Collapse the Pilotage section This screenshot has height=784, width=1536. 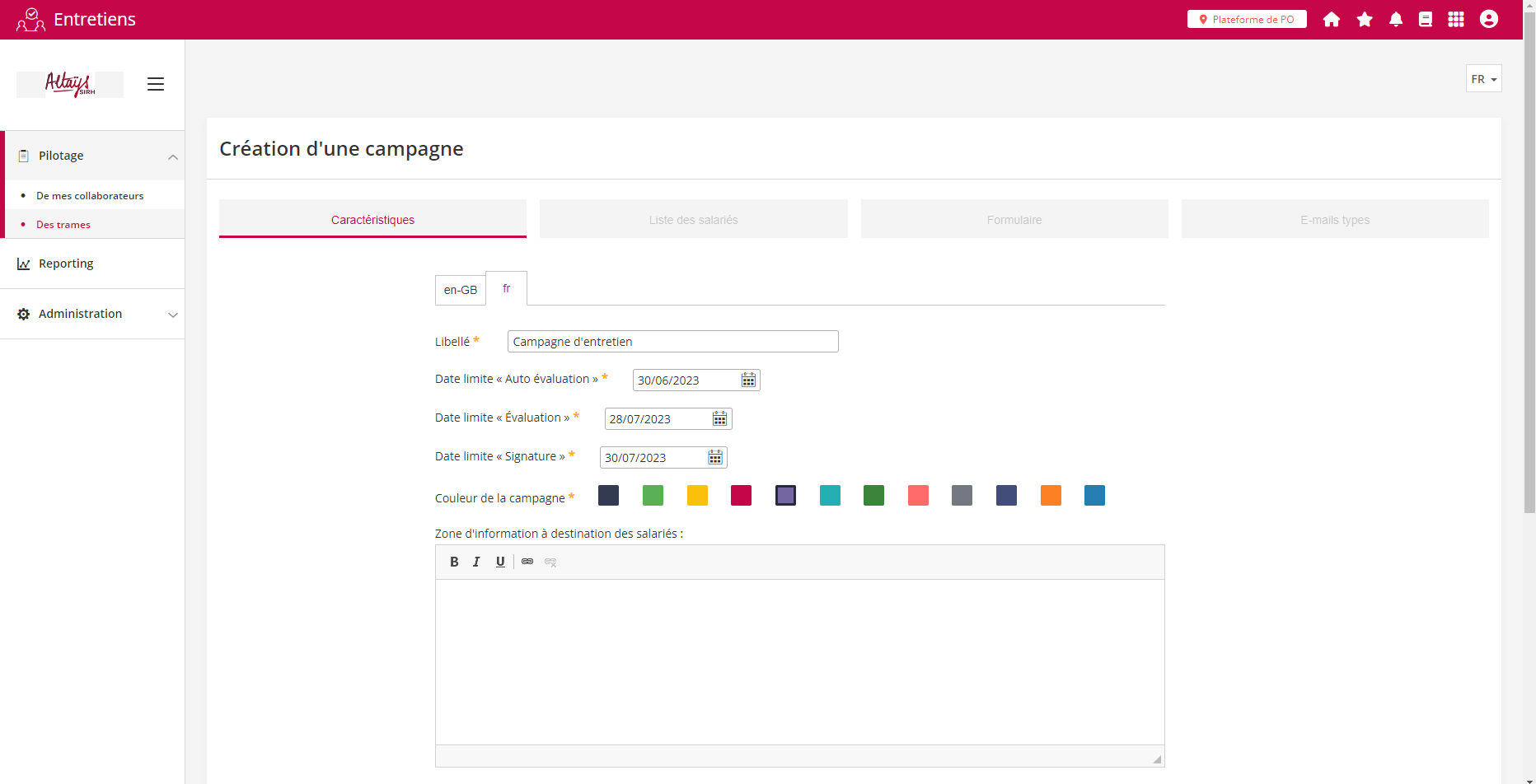172,156
